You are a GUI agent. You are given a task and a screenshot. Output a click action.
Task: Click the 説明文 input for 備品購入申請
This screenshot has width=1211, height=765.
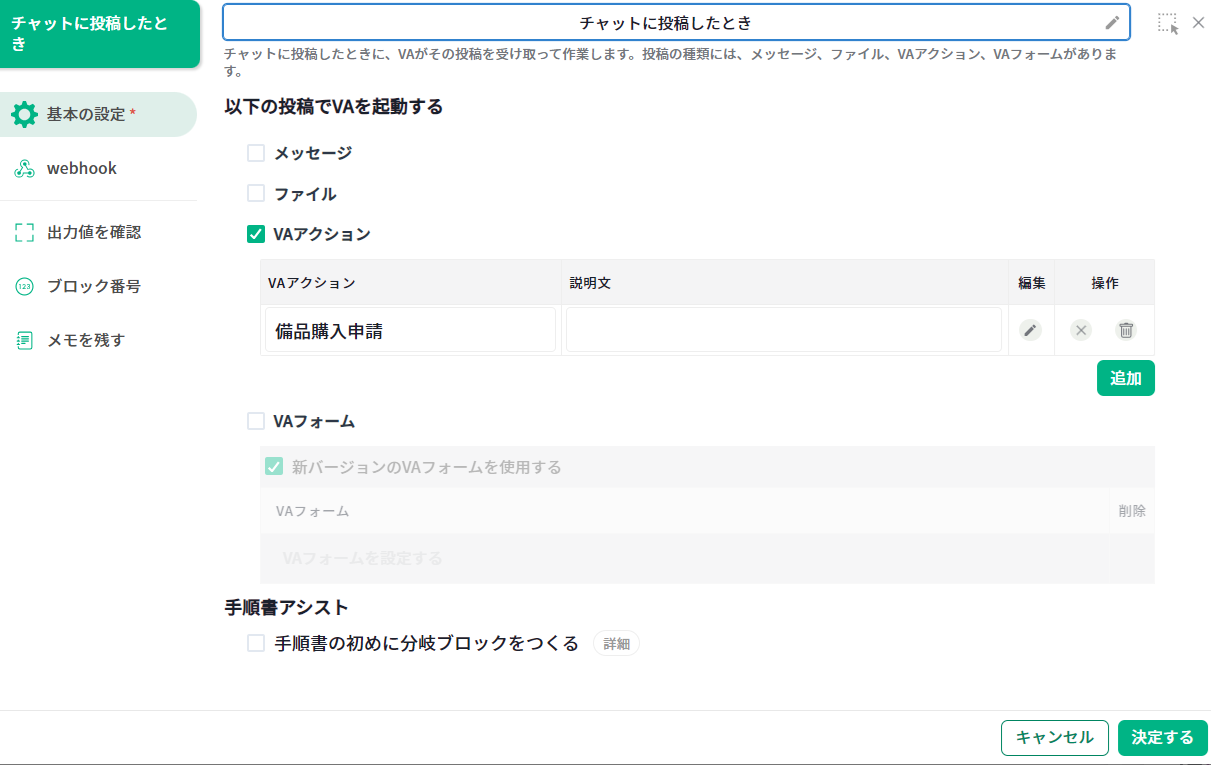784,330
